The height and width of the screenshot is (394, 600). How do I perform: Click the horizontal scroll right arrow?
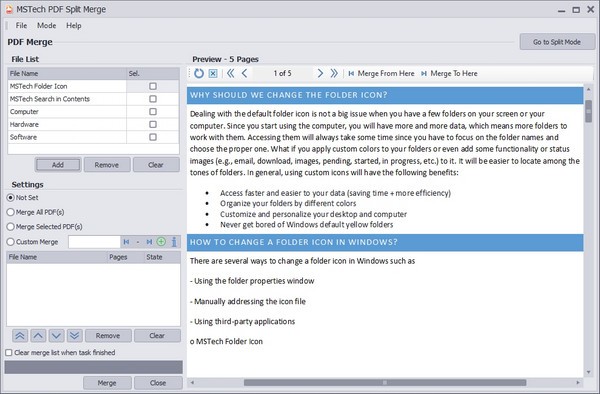click(x=578, y=383)
